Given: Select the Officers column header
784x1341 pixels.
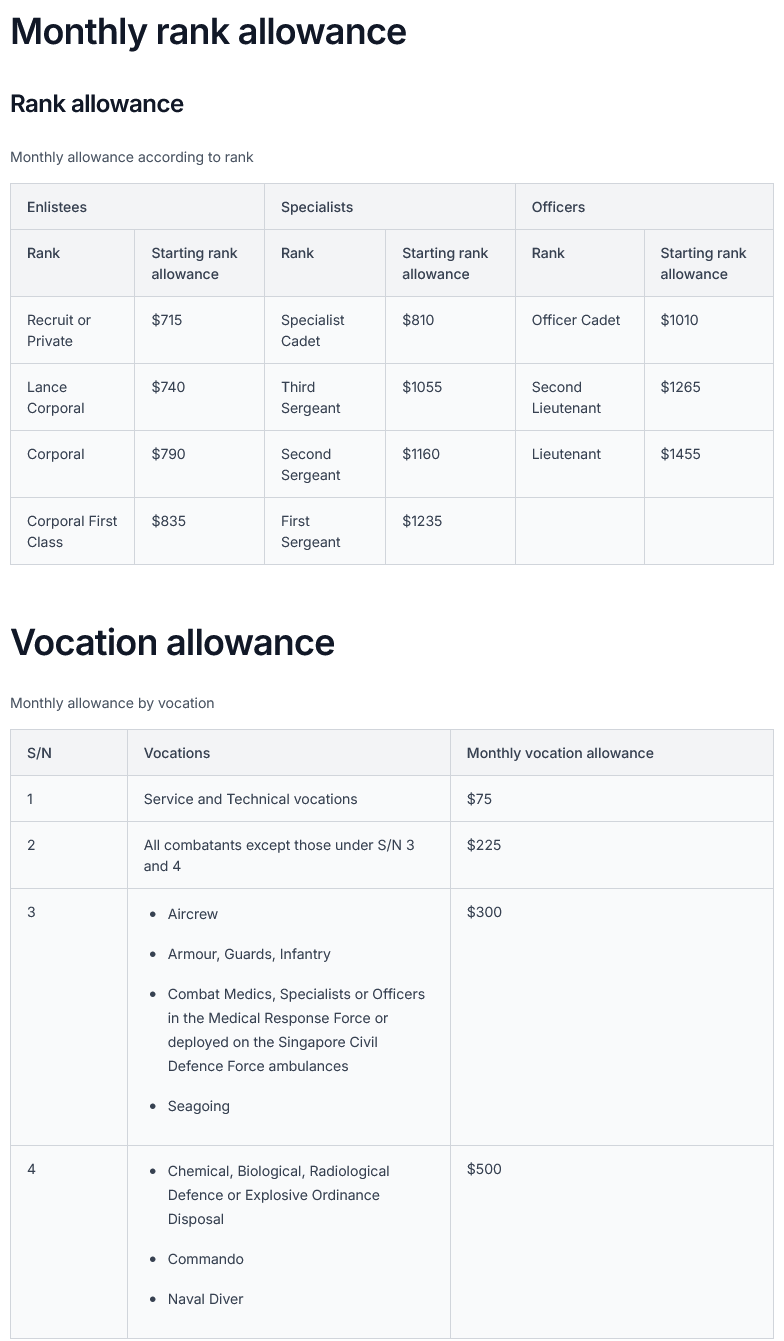Looking at the screenshot, I should pos(558,207).
